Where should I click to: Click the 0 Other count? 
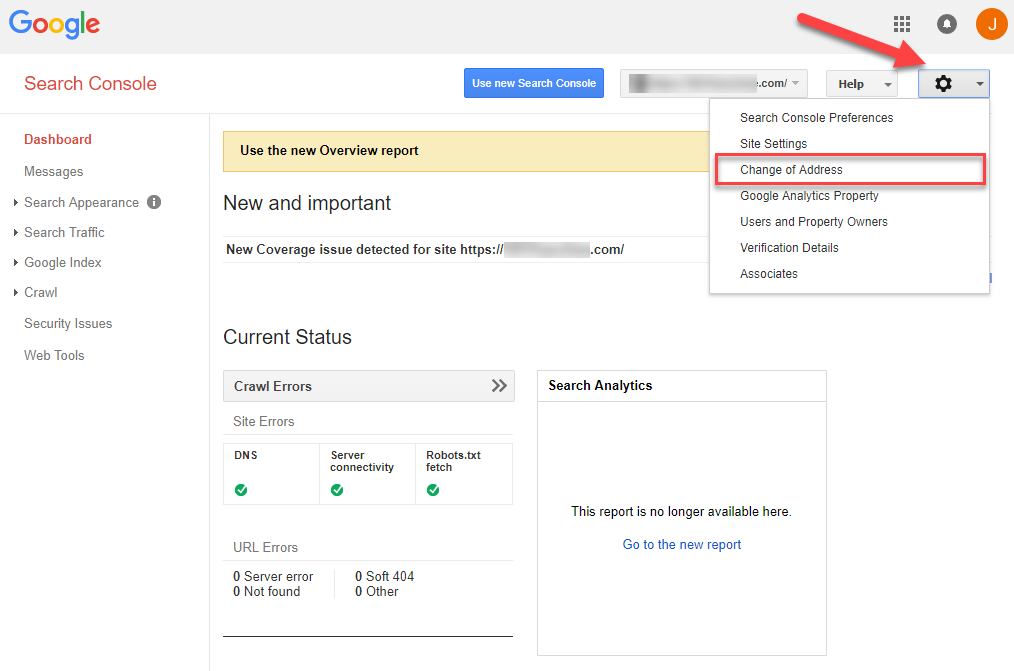(376, 591)
